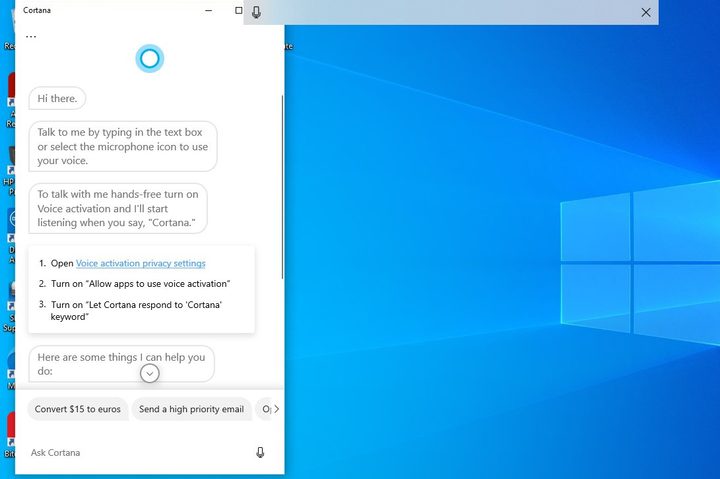Viewport: 720px width, 479px height.
Task: Click the scroll-down chevron circle button
Action: pos(150,373)
